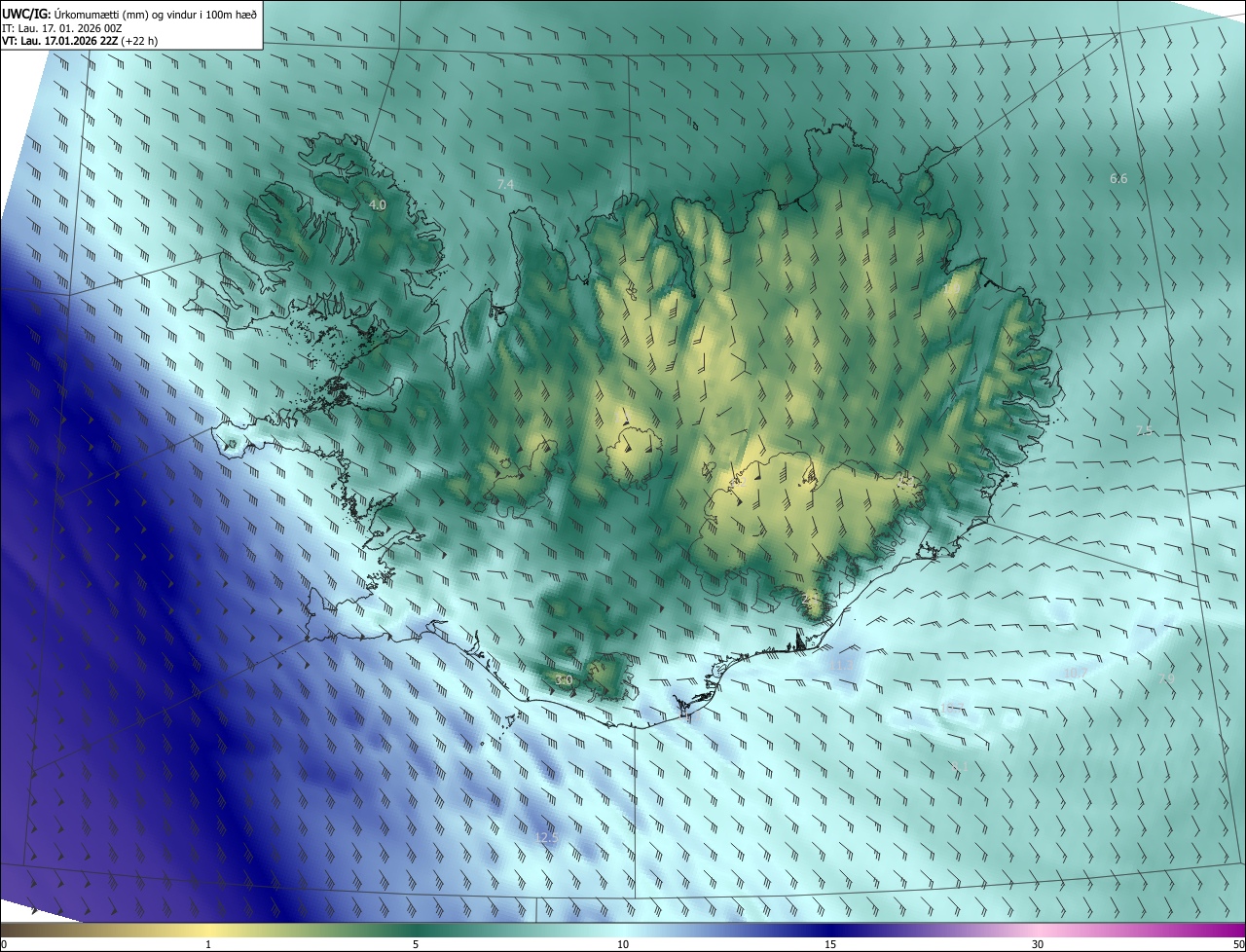Click the 10.7 label beside the 7.9 label
The width and height of the screenshot is (1246, 952).
[x=1076, y=673]
